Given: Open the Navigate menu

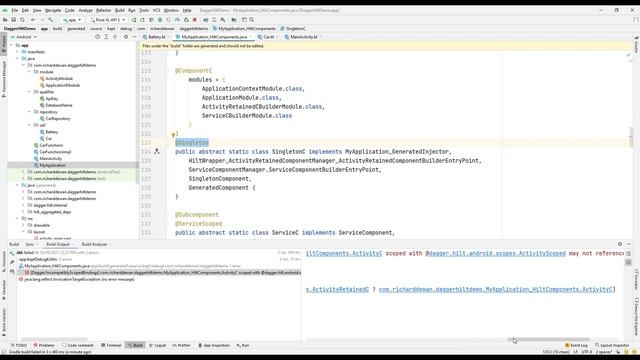Looking at the screenshot, I should coord(53,10).
